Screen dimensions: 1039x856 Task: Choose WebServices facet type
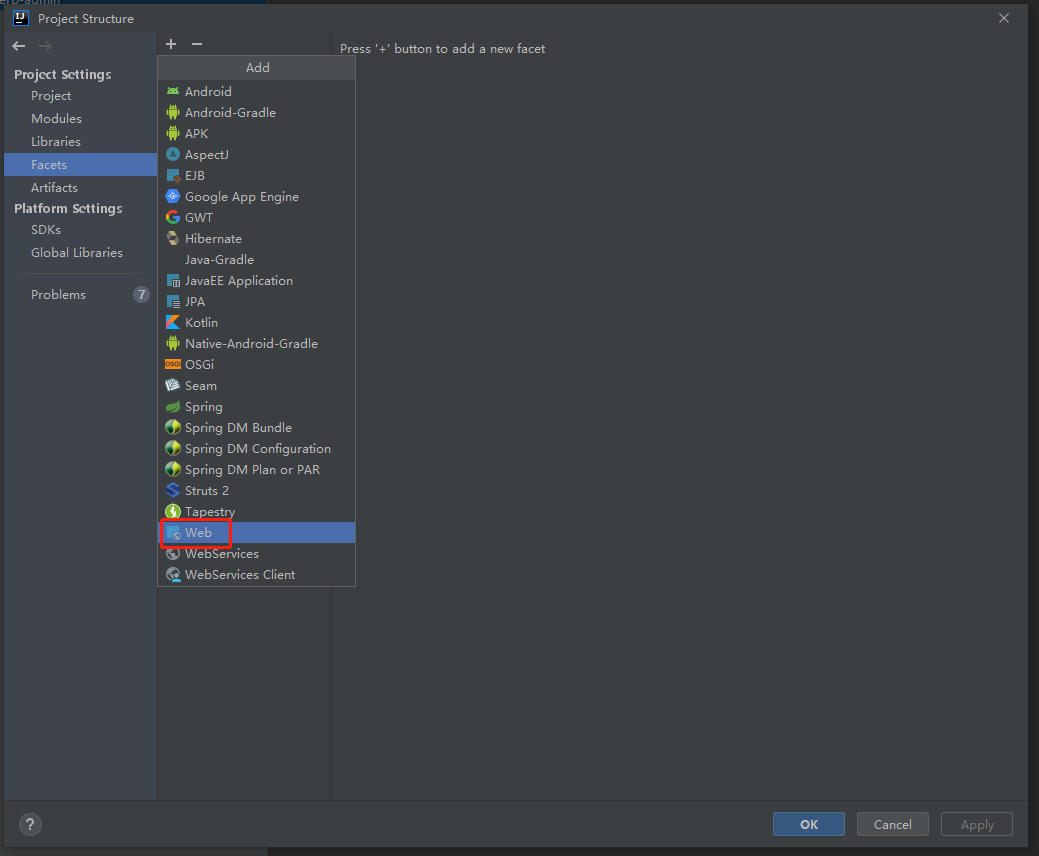point(256,554)
